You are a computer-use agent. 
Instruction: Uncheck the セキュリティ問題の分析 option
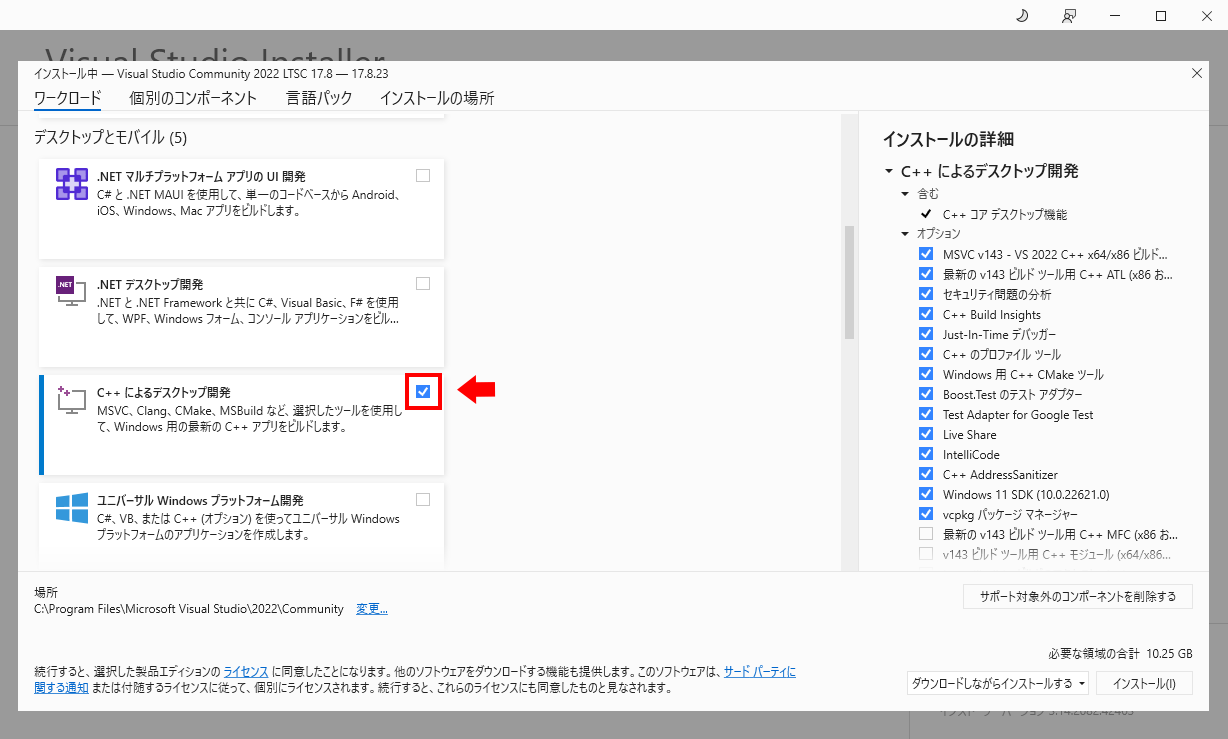pyautogui.click(x=925, y=294)
